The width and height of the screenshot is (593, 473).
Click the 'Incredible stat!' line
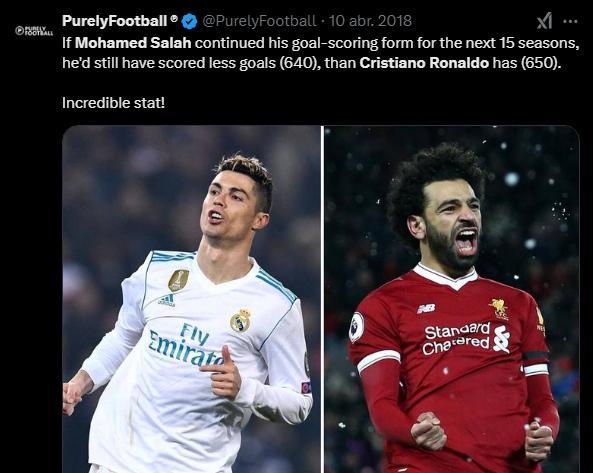[113, 103]
